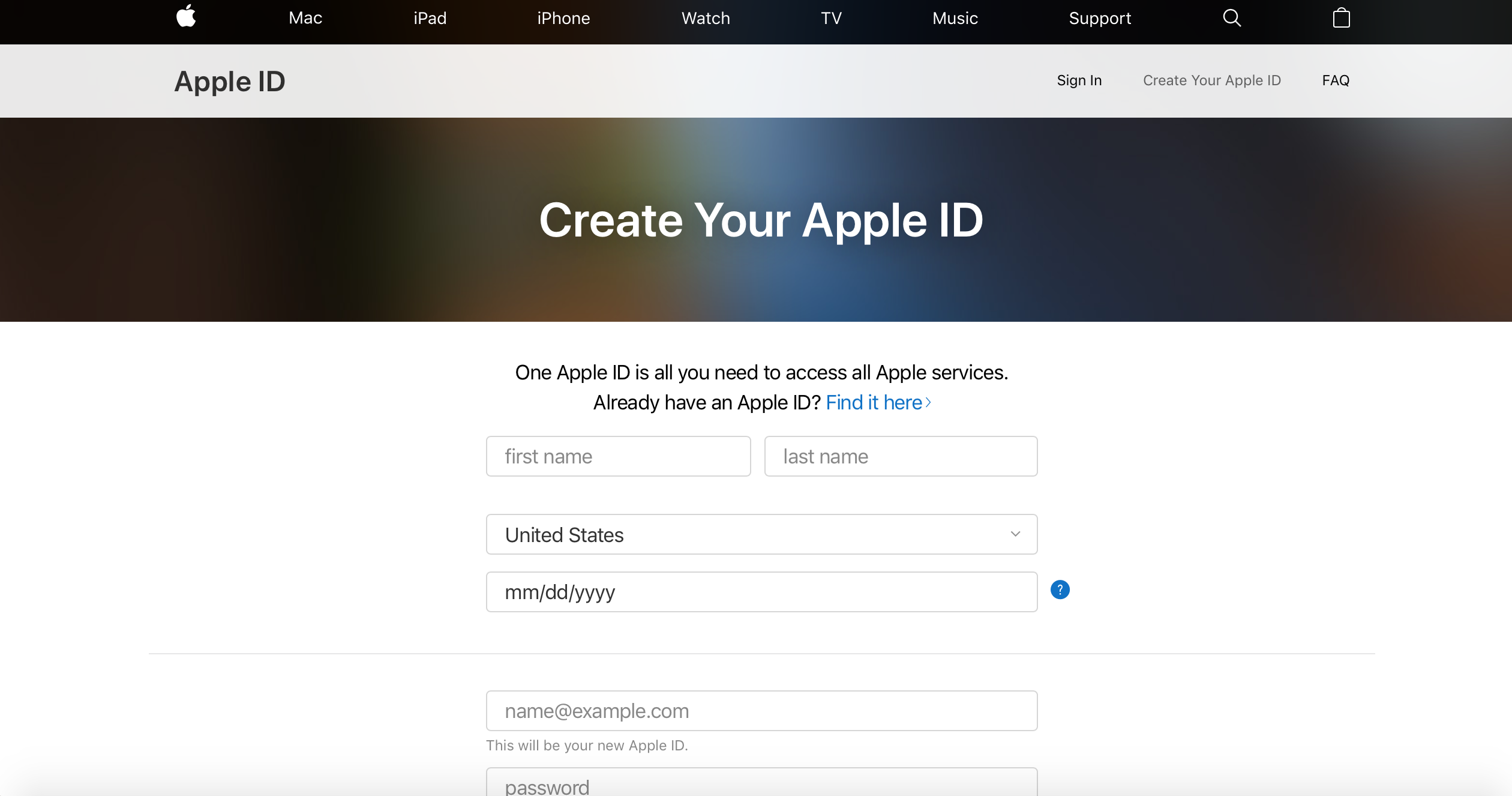The width and height of the screenshot is (1512, 796).
Task: Click the Find it here link
Action: click(878, 402)
